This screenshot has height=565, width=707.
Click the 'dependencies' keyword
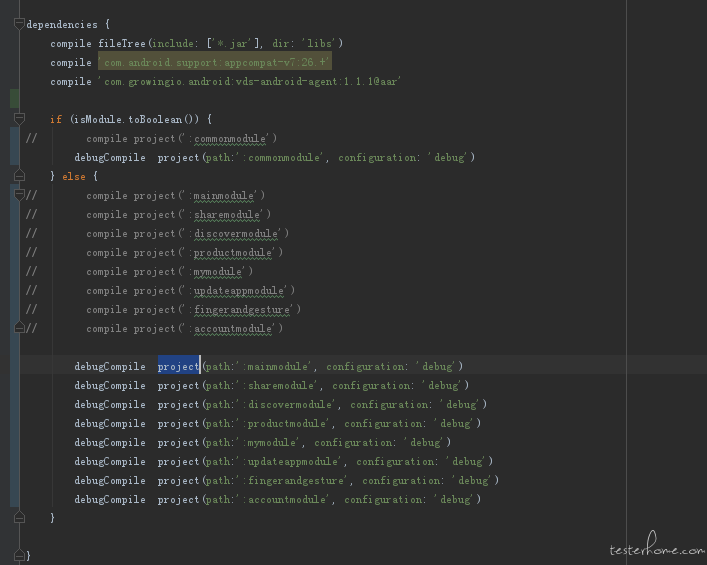62,24
